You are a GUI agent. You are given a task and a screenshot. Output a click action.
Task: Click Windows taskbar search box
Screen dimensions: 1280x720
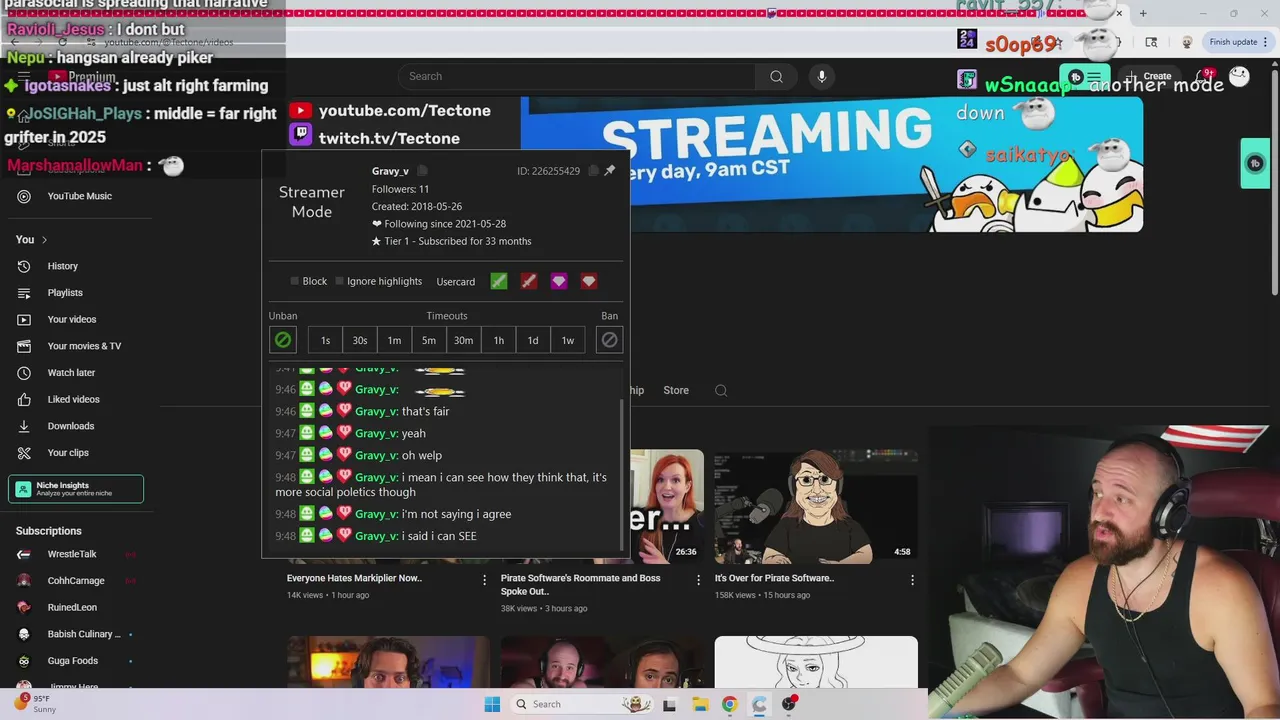[x=582, y=704]
